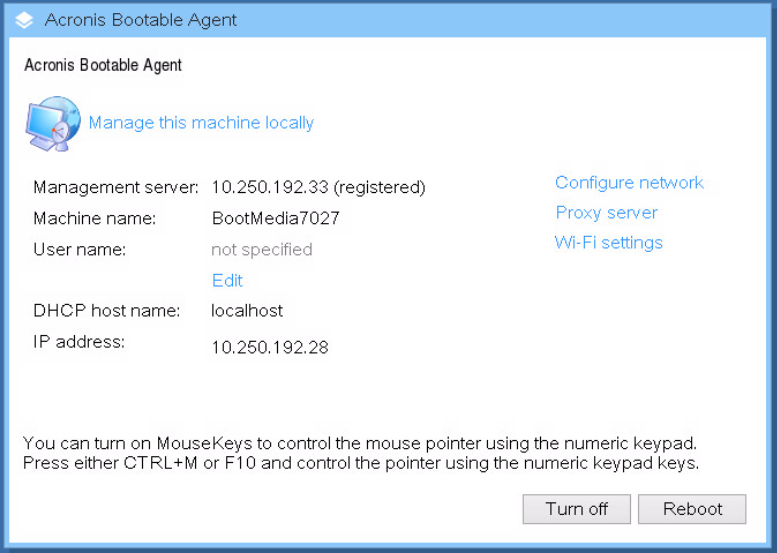This screenshot has height=553, width=777.
Task: Click the DHCP host name value localhost
Action: coord(247,311)
